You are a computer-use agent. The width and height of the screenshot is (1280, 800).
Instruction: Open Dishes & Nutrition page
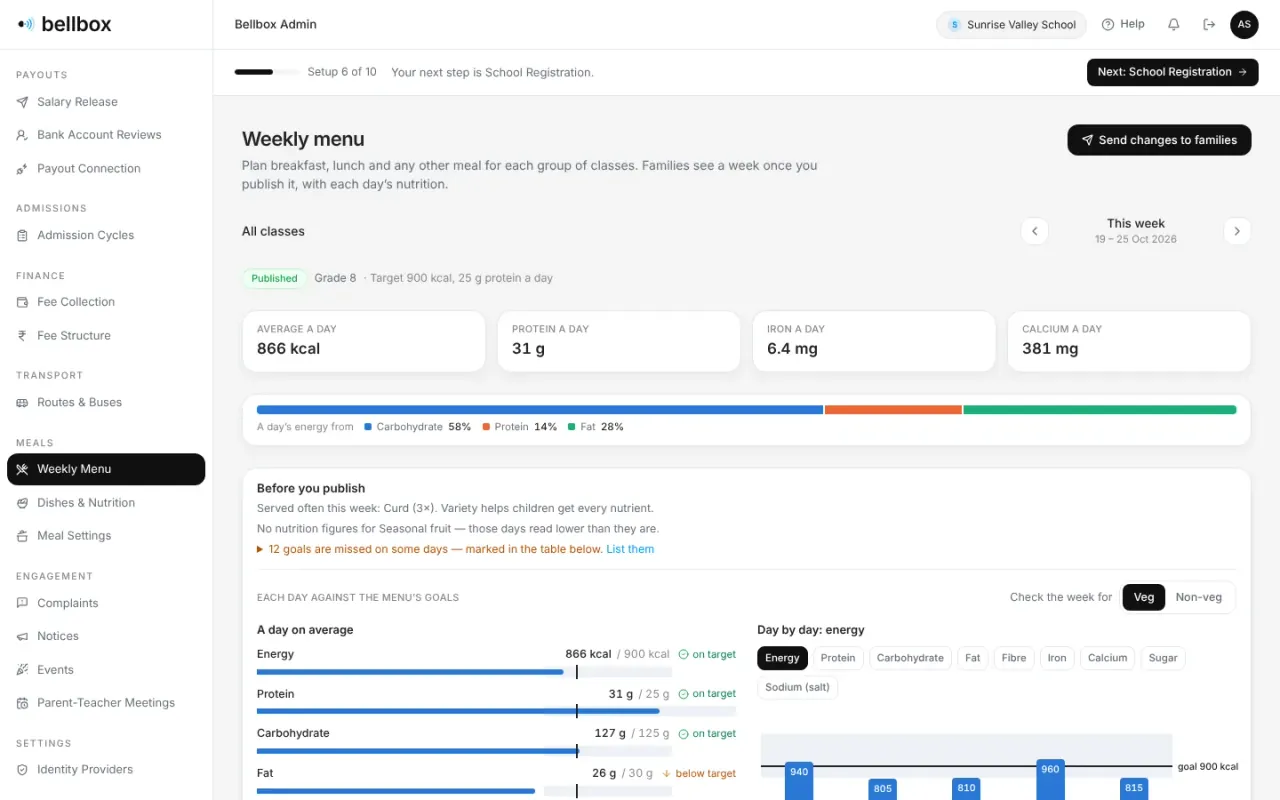tap(106, 503)
